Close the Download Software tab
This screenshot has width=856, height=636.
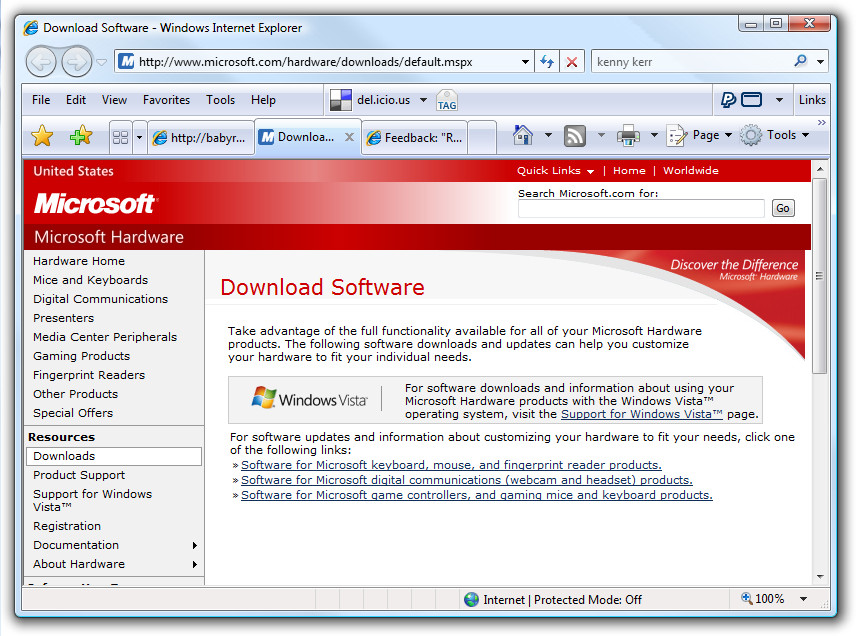[x=349, y=137]
